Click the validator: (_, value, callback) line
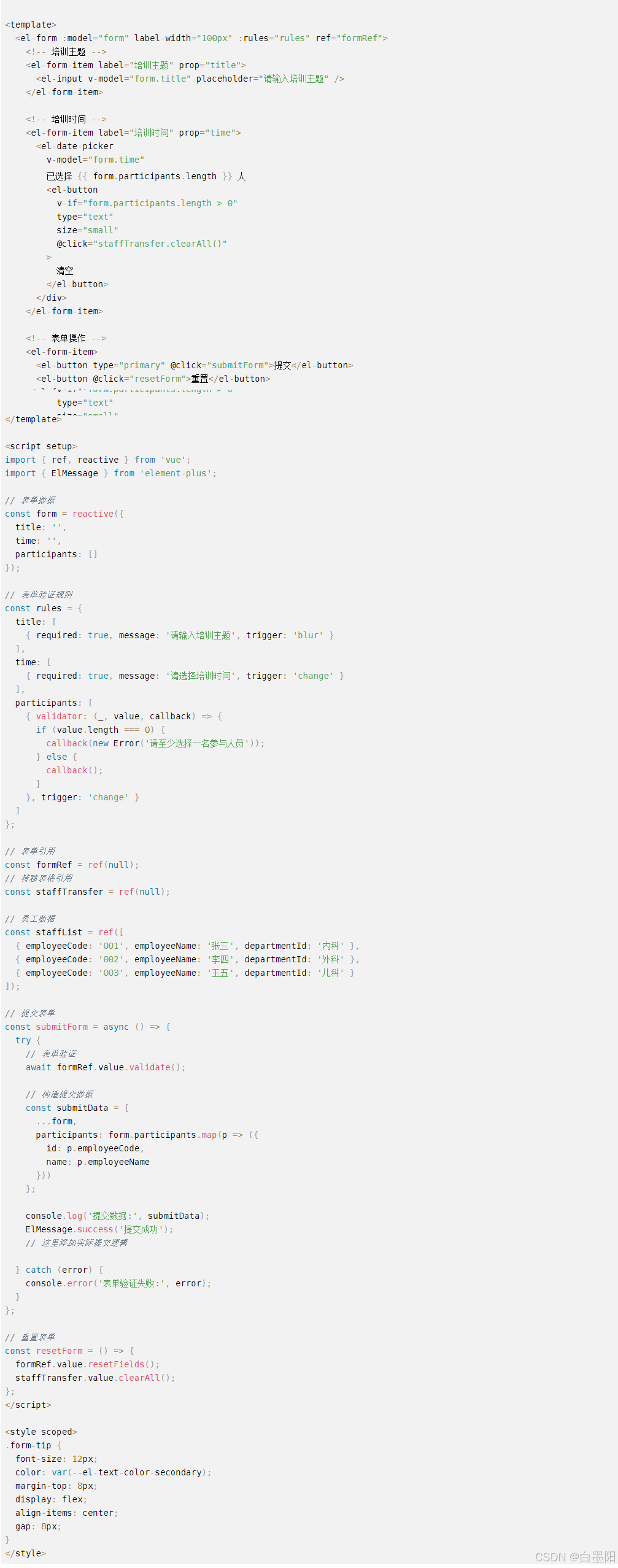The height and width of the screenshot is (1568, 618). click(124, 716)
